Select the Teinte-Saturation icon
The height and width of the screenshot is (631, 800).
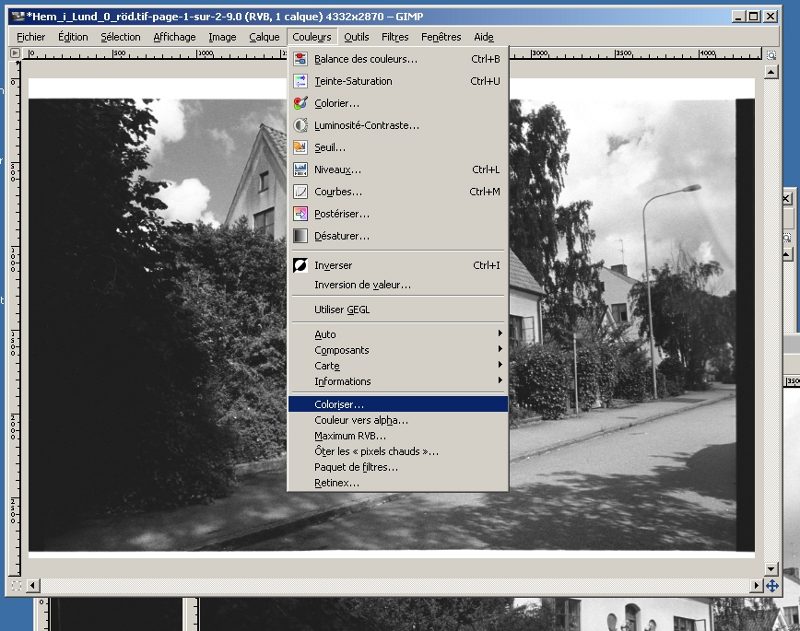click(x=300, y=81)
